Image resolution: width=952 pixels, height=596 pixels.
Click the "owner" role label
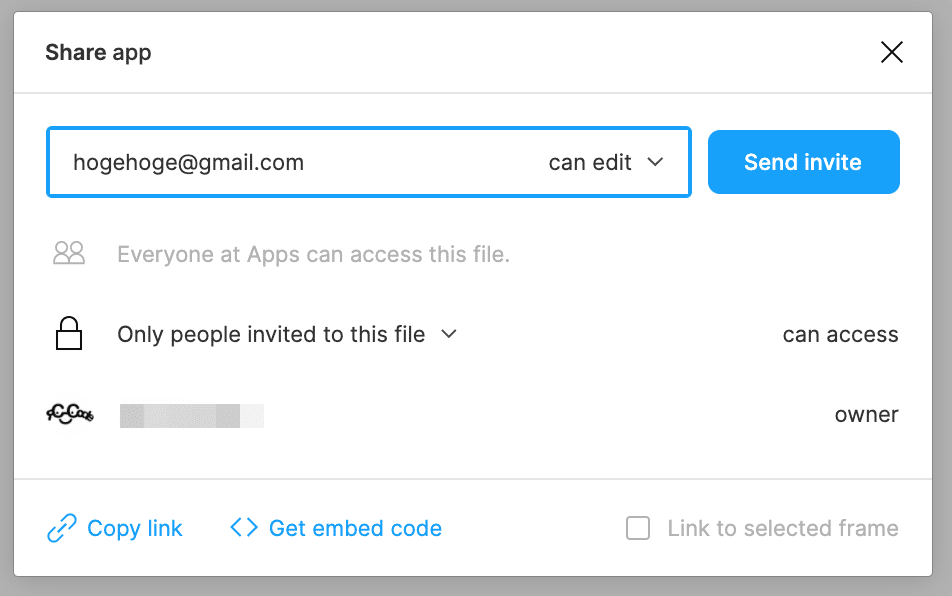coord(866,414)
